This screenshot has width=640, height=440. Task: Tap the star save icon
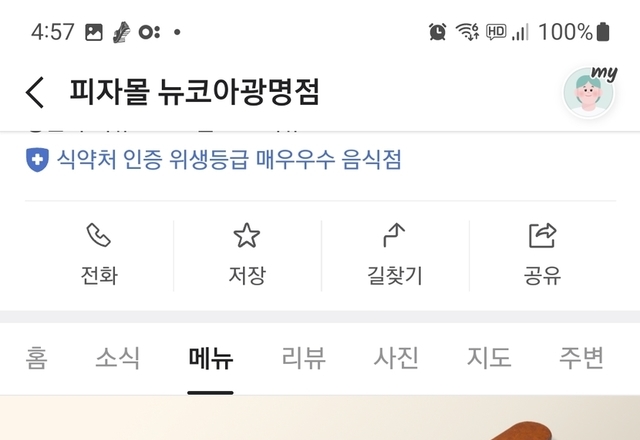[x=247, y=236]
